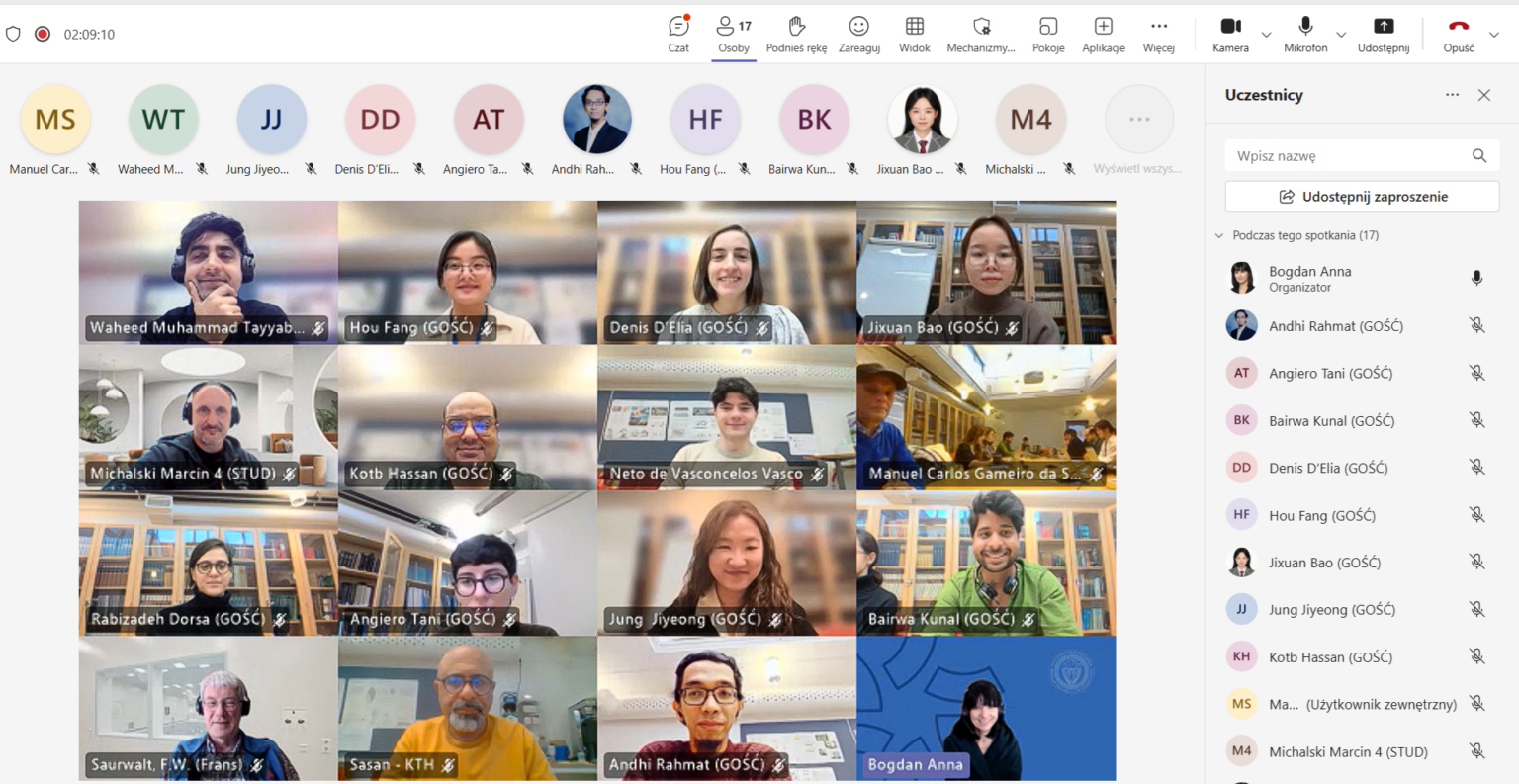Open the Więcej options menu
The width and height of the screenshot is (1519, 784).
click(1158, 34)
